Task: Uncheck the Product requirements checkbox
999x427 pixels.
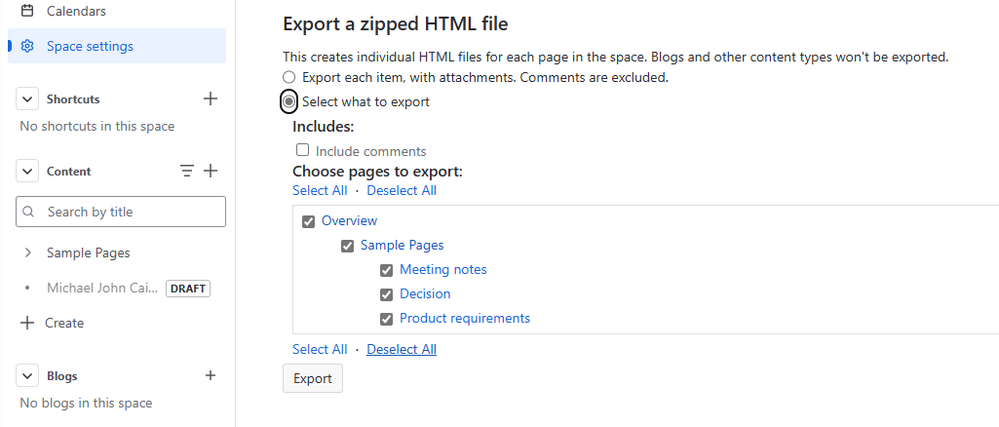Action: coord(386,319)
